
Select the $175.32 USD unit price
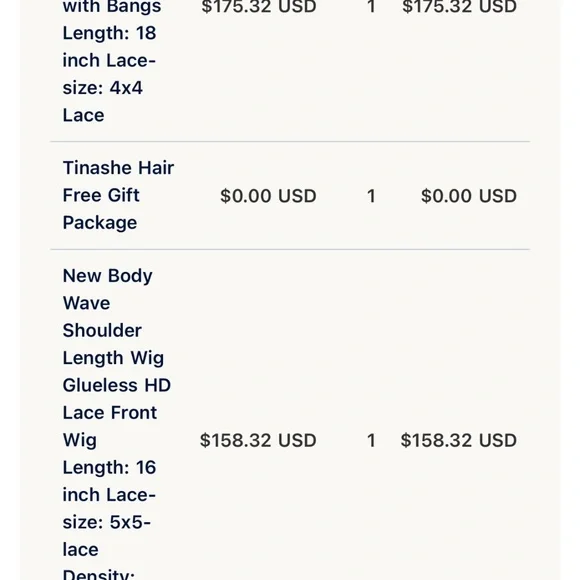click(259, 7)
